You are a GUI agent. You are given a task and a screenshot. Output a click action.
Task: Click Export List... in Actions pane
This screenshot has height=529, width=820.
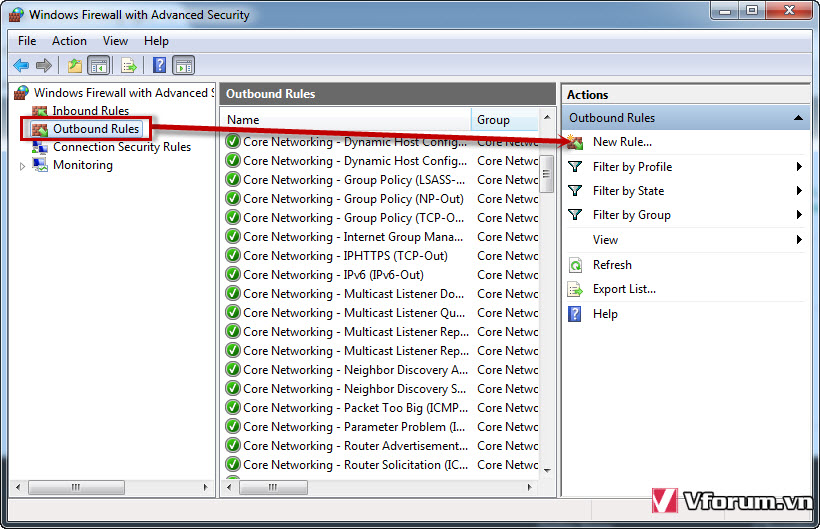624,289
